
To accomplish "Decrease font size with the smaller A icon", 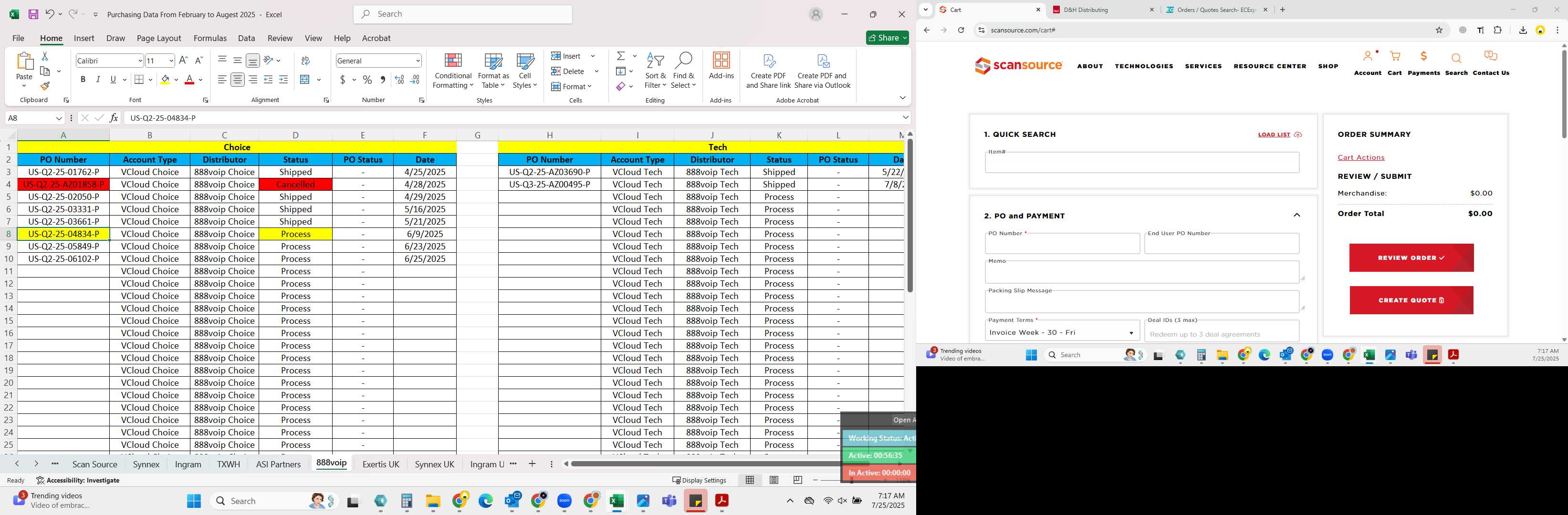I will [x=199, y=60].
